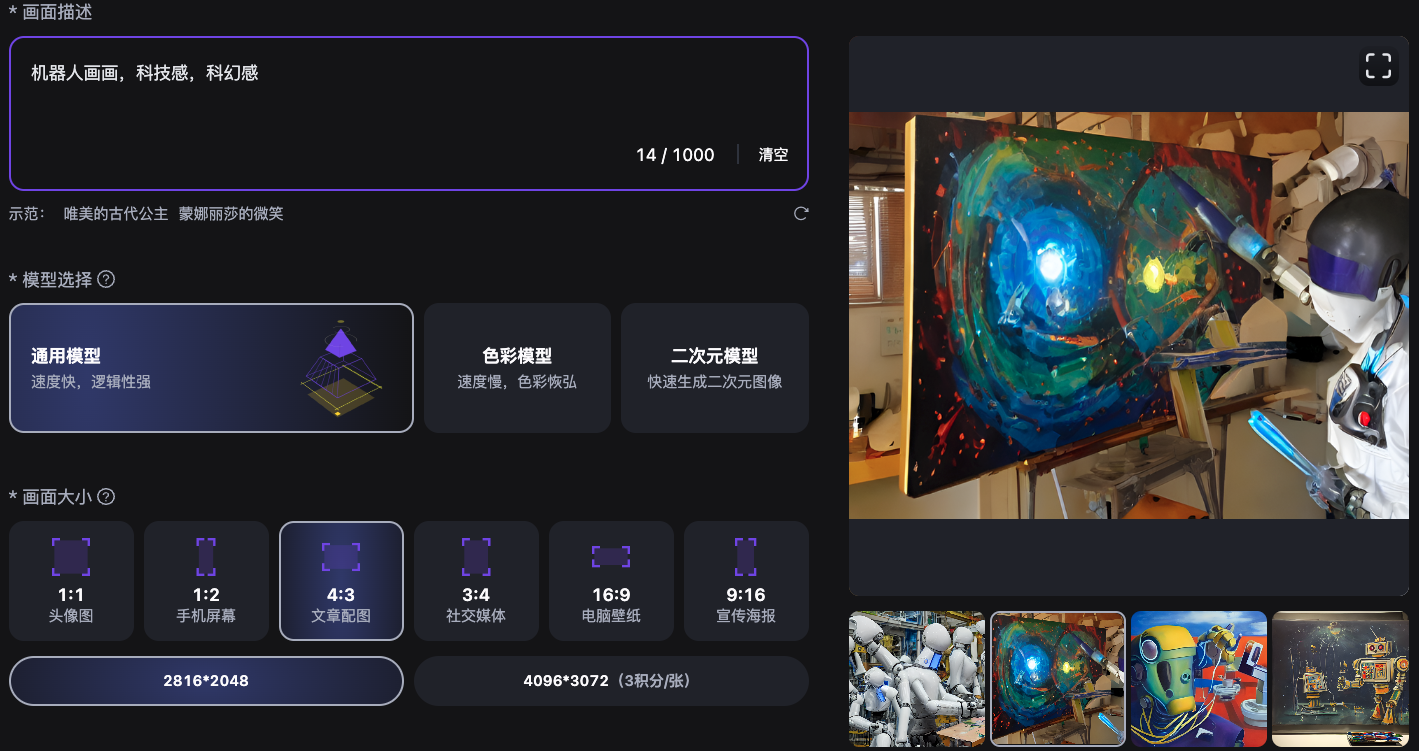The width and height of the screenshot is (1419, 751).
Task: Open fullscreen preview of generated image
Action: [1378, 66]
